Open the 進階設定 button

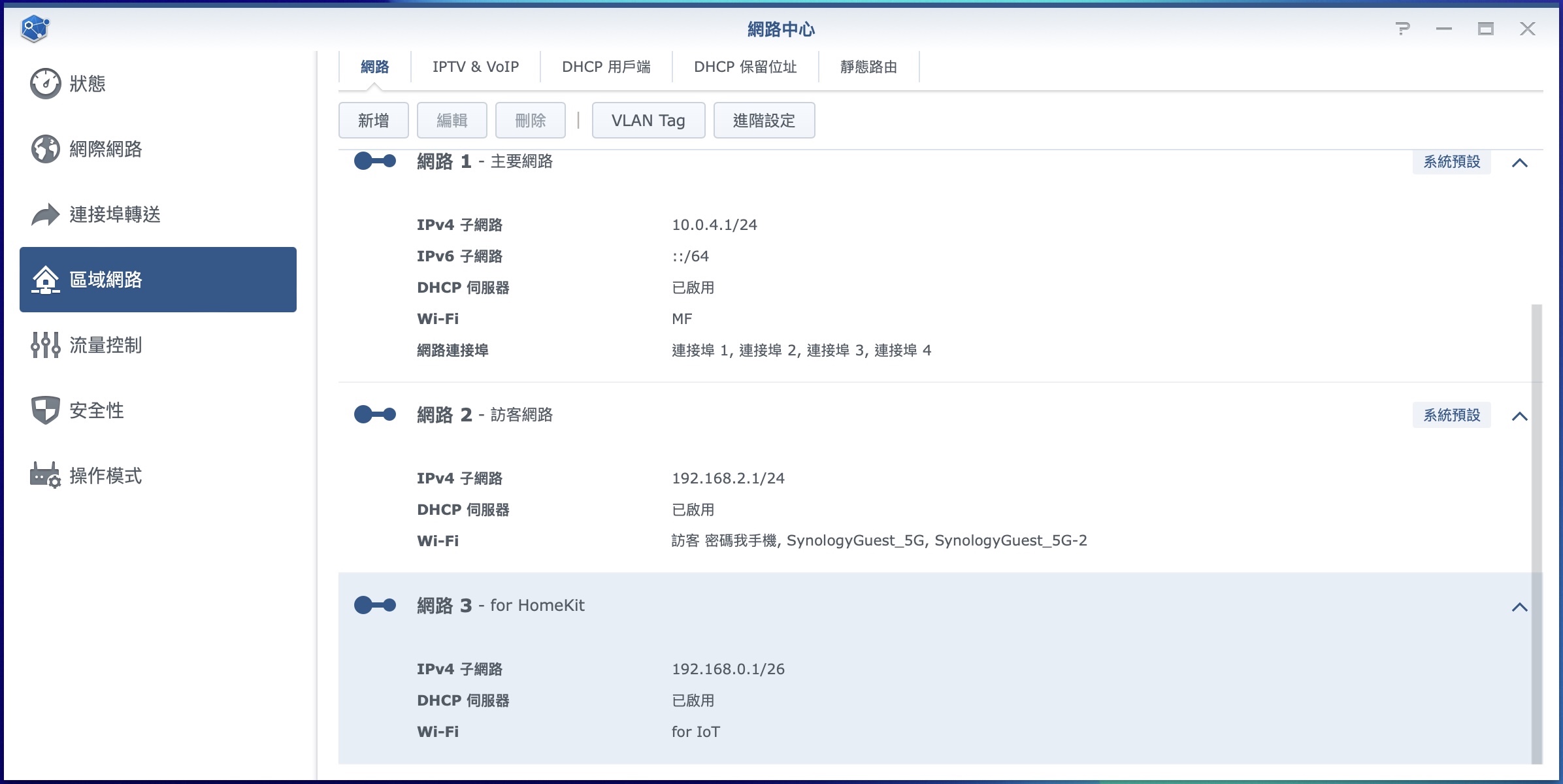tap(764, 120)
